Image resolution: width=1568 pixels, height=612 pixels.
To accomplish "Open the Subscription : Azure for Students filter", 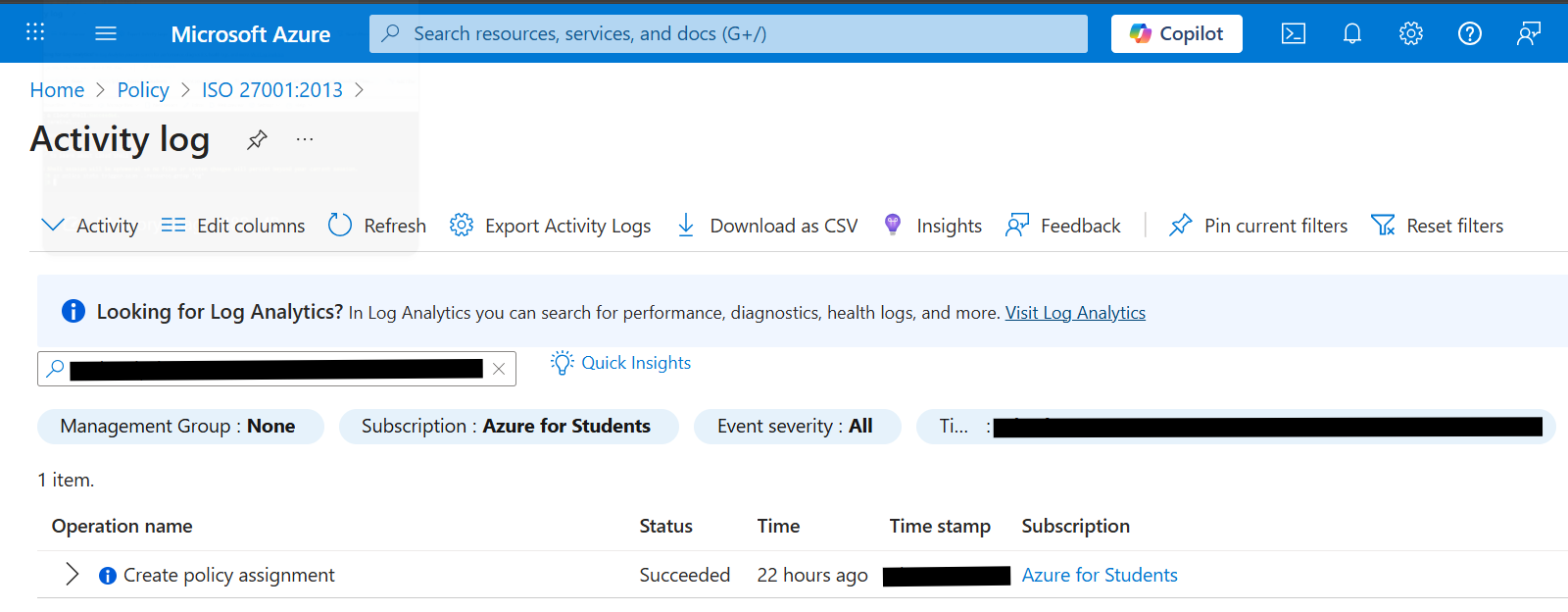I will tap(509, 427).
